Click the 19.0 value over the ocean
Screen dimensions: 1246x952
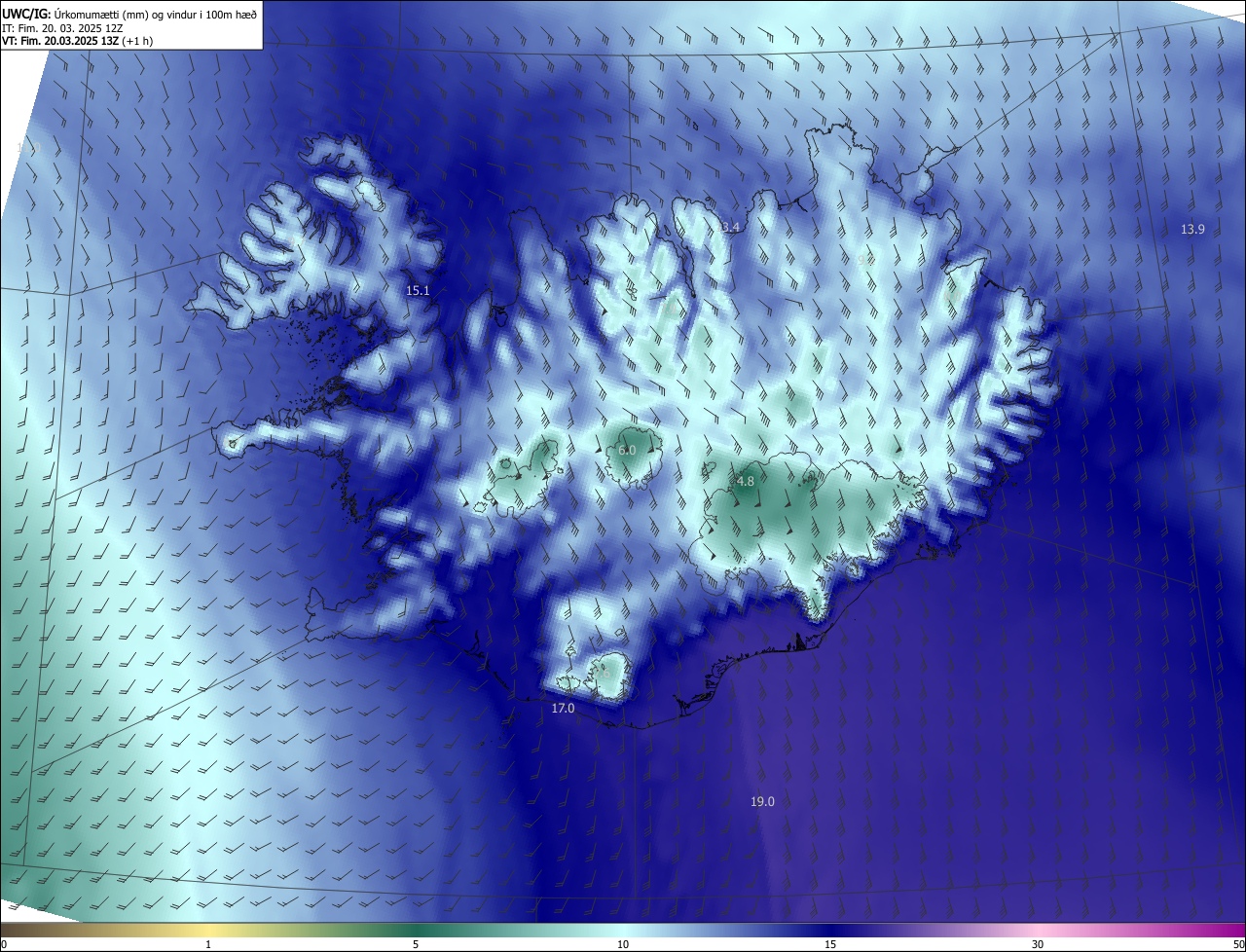pos(762,801)
